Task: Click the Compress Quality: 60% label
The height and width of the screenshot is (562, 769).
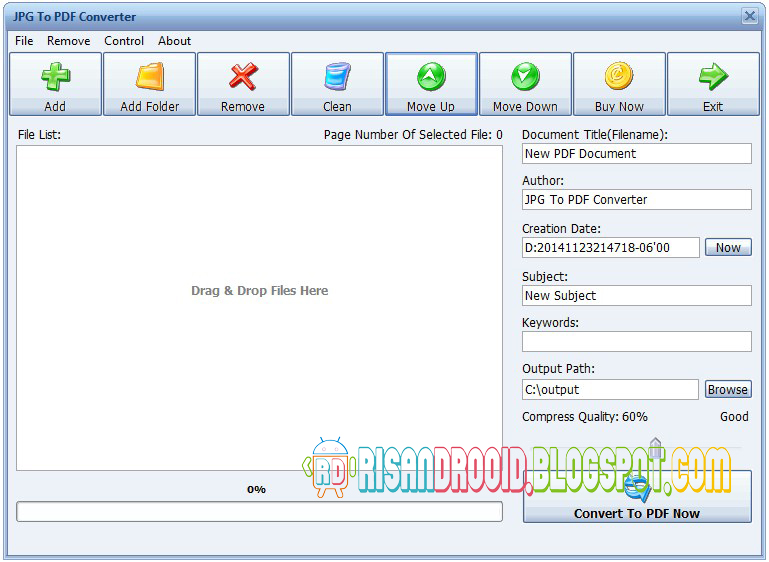Action: [x=585, y=417]
